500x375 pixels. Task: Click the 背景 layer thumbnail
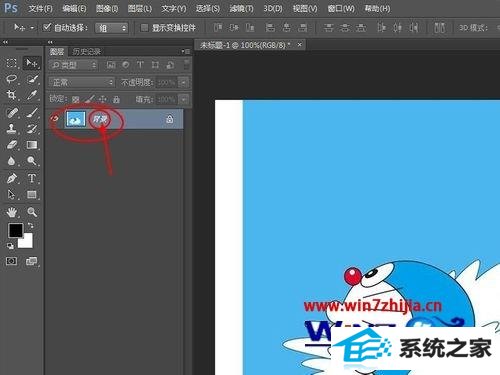click(76, 119)
